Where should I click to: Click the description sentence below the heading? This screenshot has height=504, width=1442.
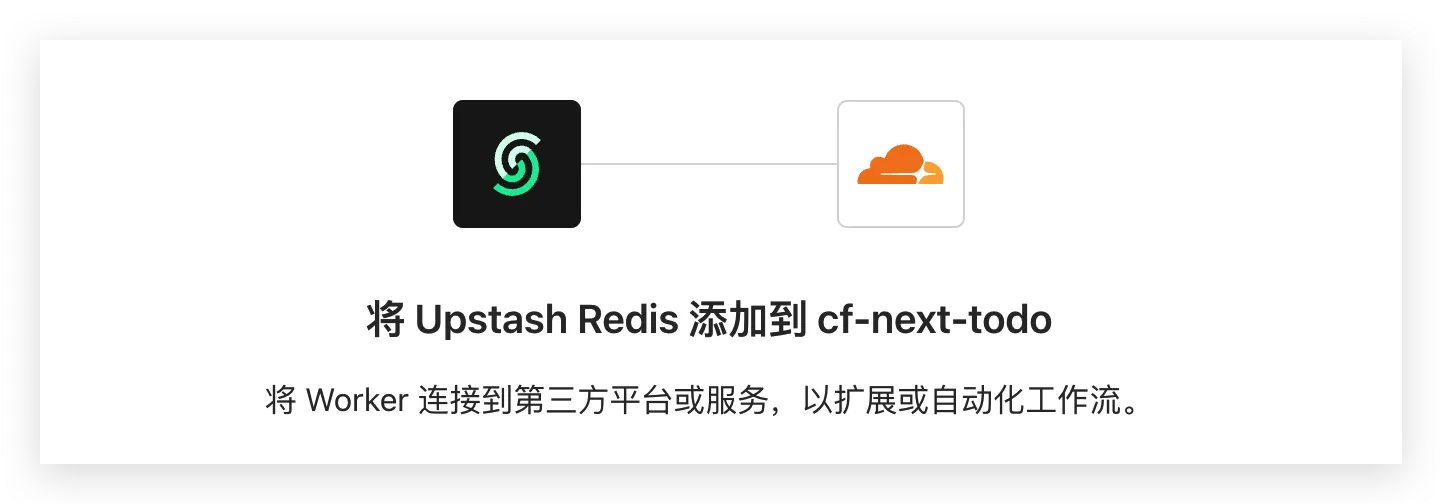tap(703, 402)
